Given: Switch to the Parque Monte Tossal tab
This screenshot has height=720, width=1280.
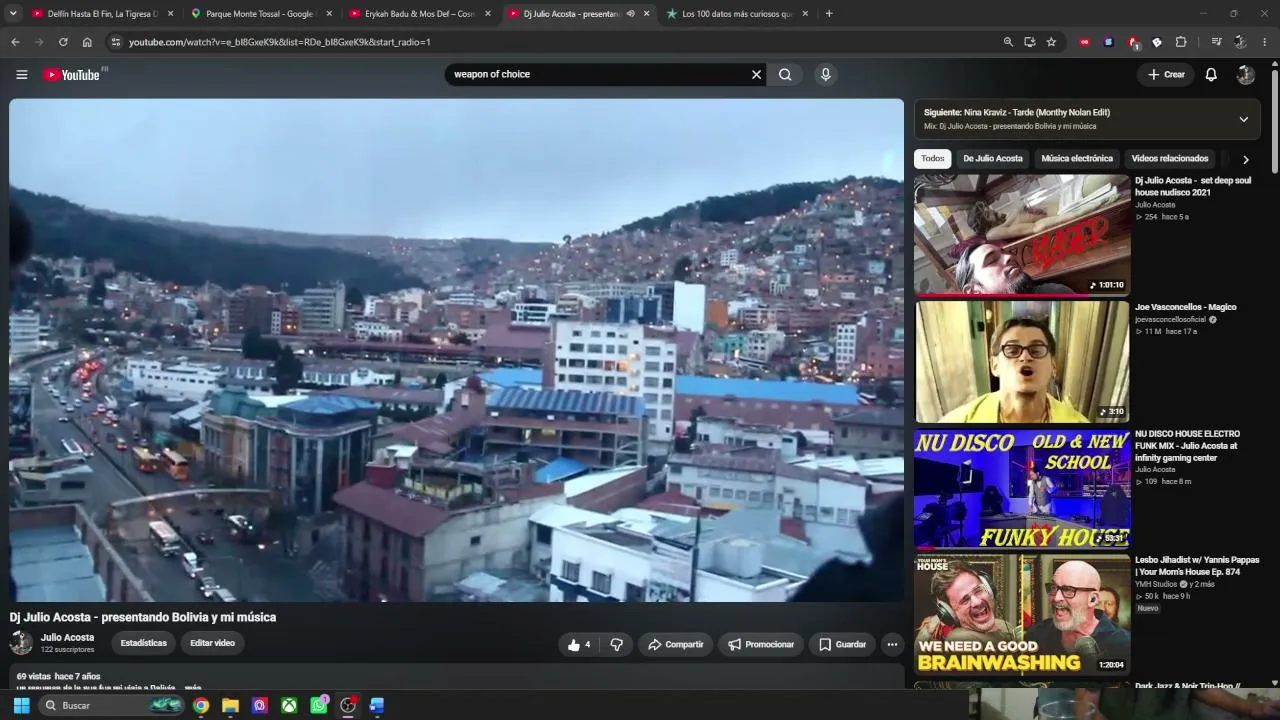Looking at the screenshot, I should click(262, 14).
